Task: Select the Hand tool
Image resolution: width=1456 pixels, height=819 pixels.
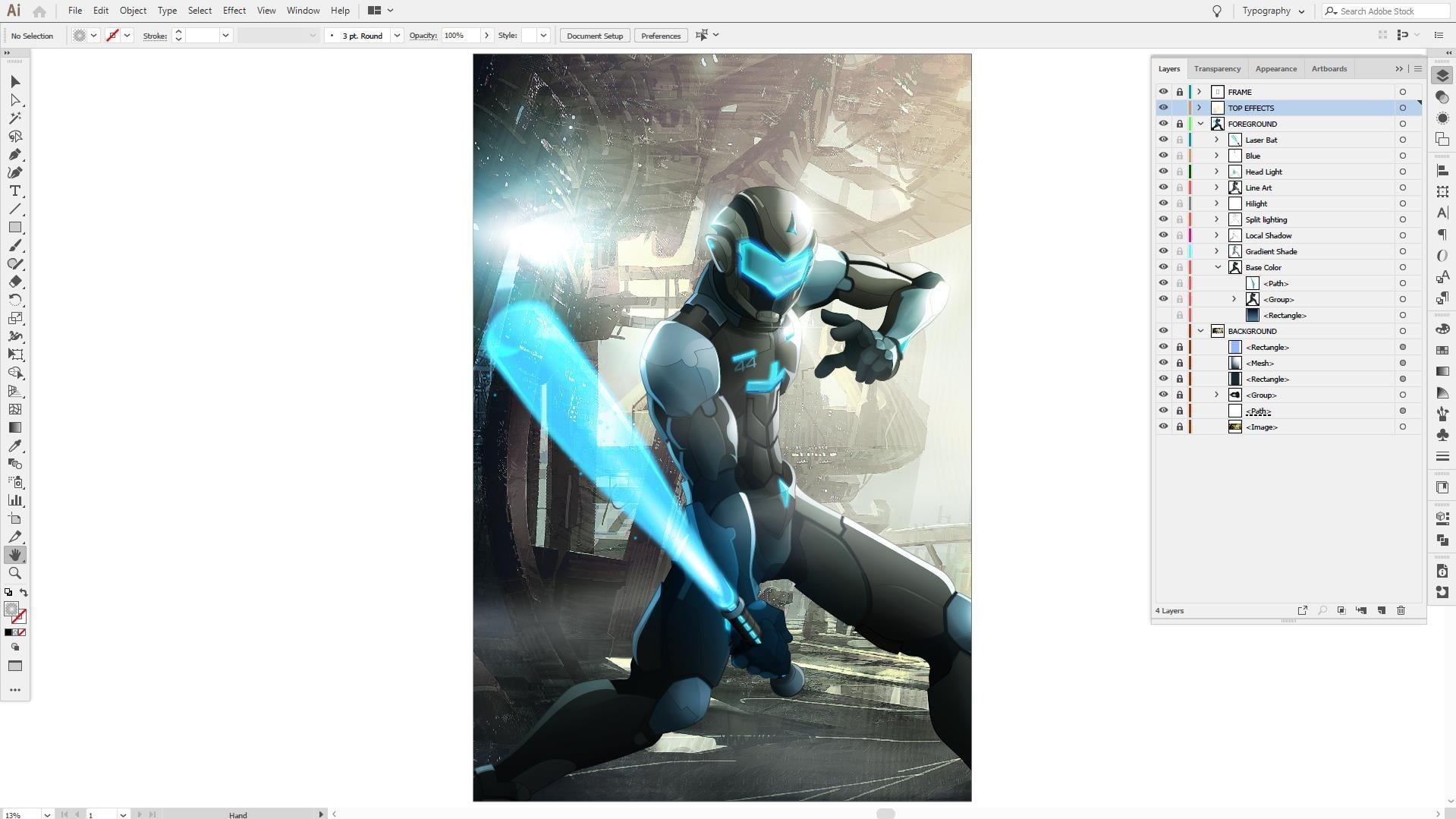Action: (x=15, y=555)
